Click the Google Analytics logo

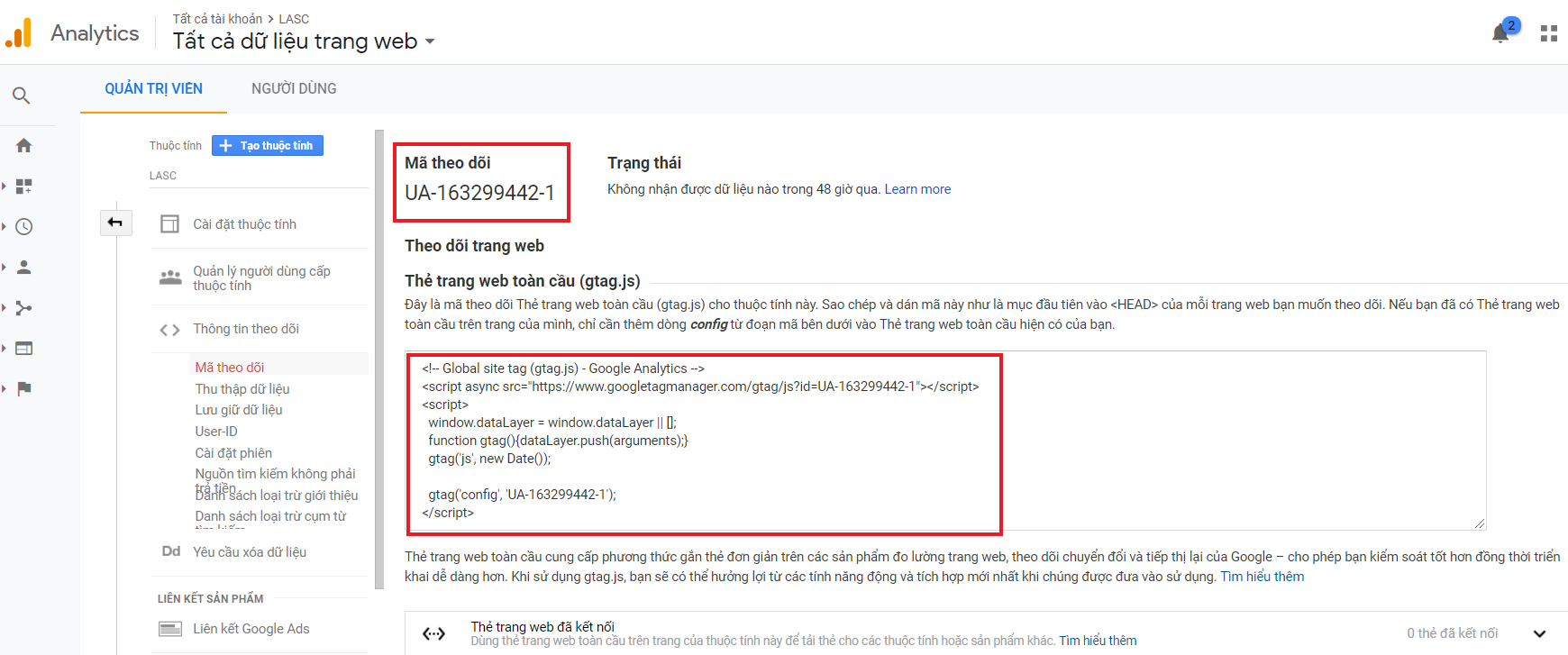(x=18, y=33)
